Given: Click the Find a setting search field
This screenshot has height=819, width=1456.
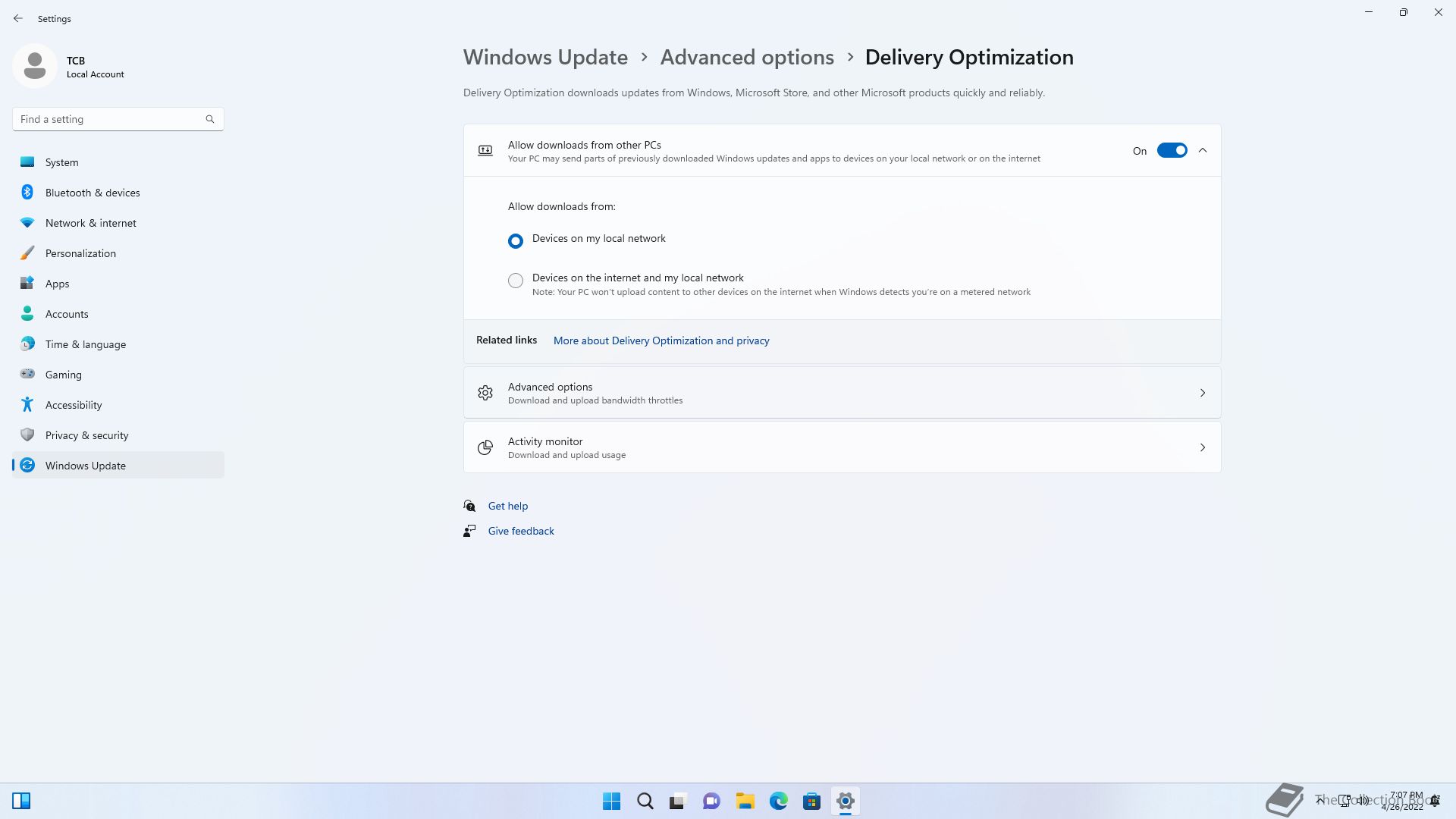Looking at the screenshot, I should [118, 119].
